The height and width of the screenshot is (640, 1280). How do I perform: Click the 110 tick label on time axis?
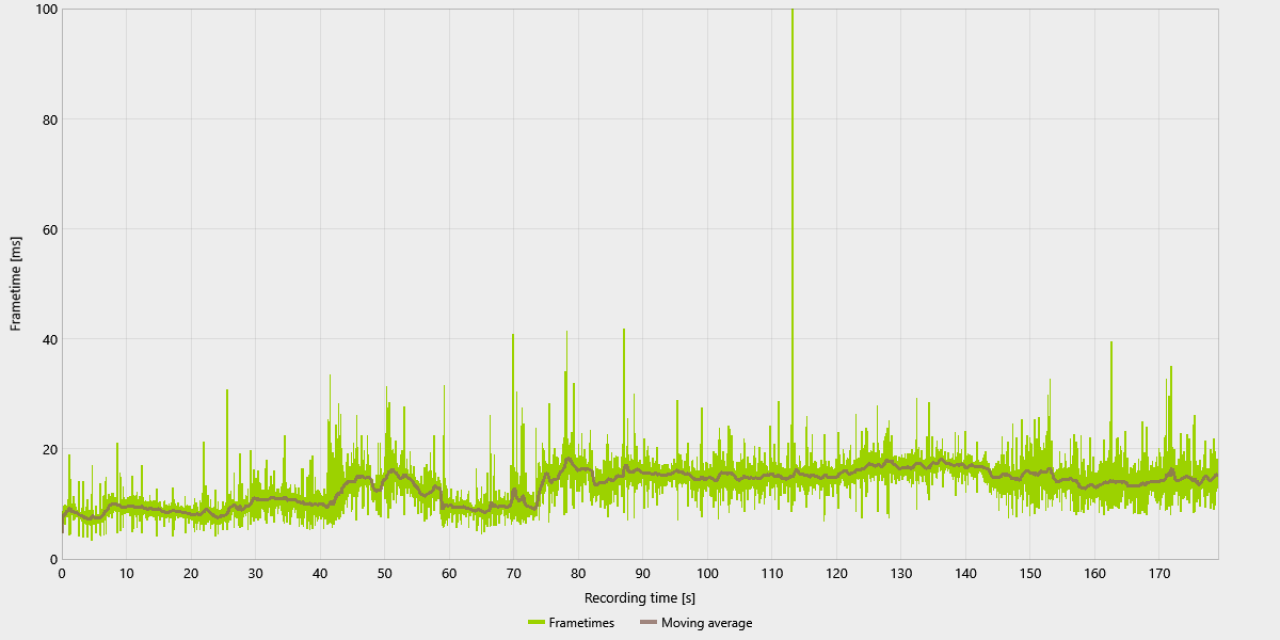(x=772, y=574)
